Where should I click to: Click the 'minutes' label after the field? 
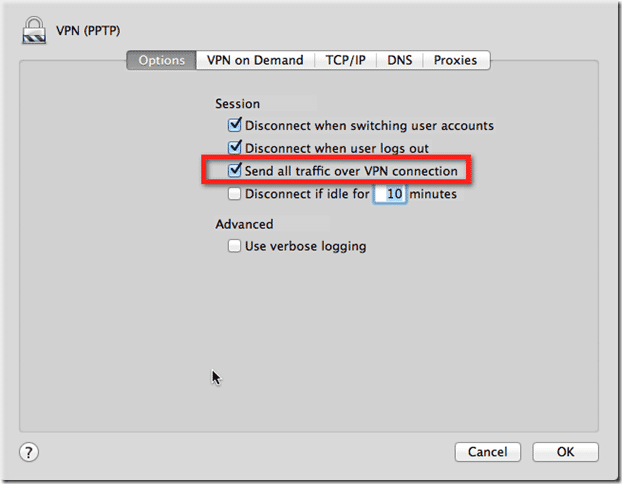coord(433,194)
